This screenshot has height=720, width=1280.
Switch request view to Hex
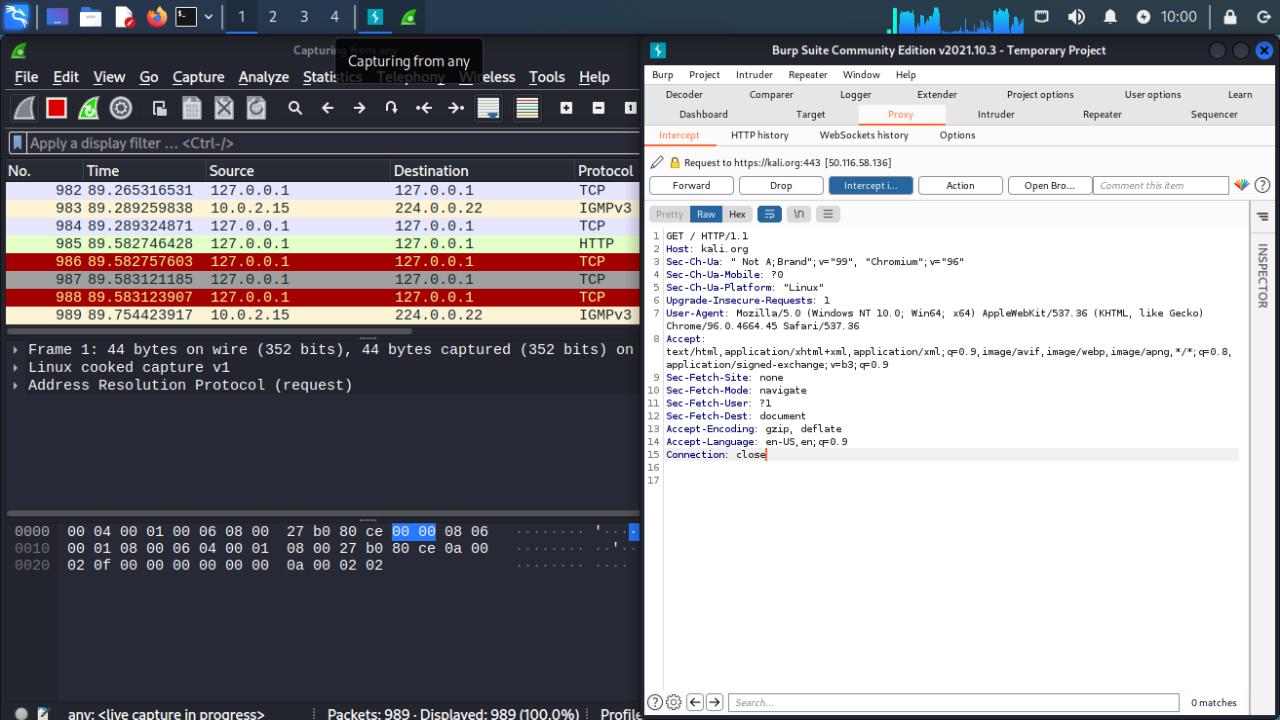(x=737, y=214)
